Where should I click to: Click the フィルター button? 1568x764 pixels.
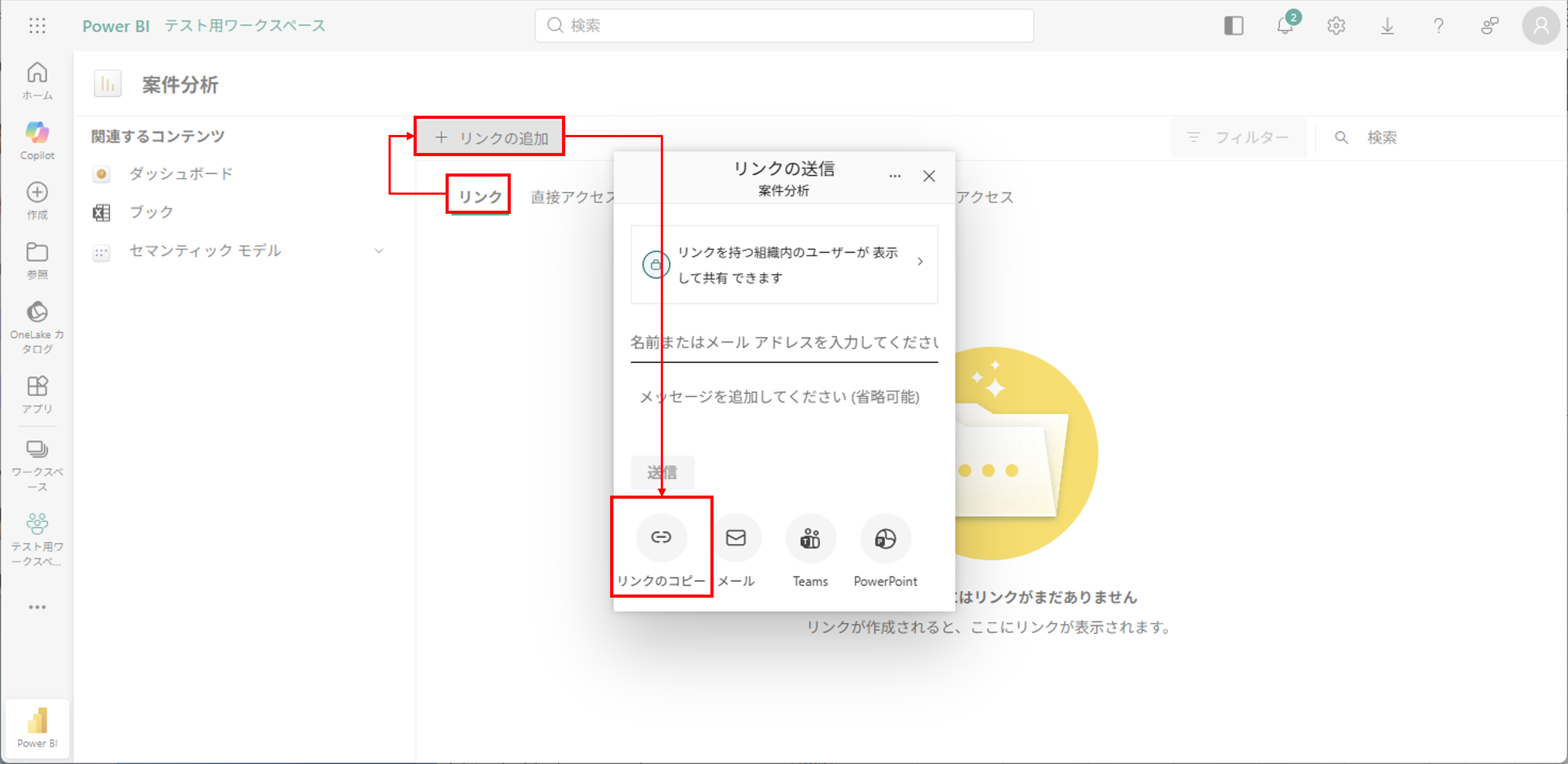[x=1239, y=137]
